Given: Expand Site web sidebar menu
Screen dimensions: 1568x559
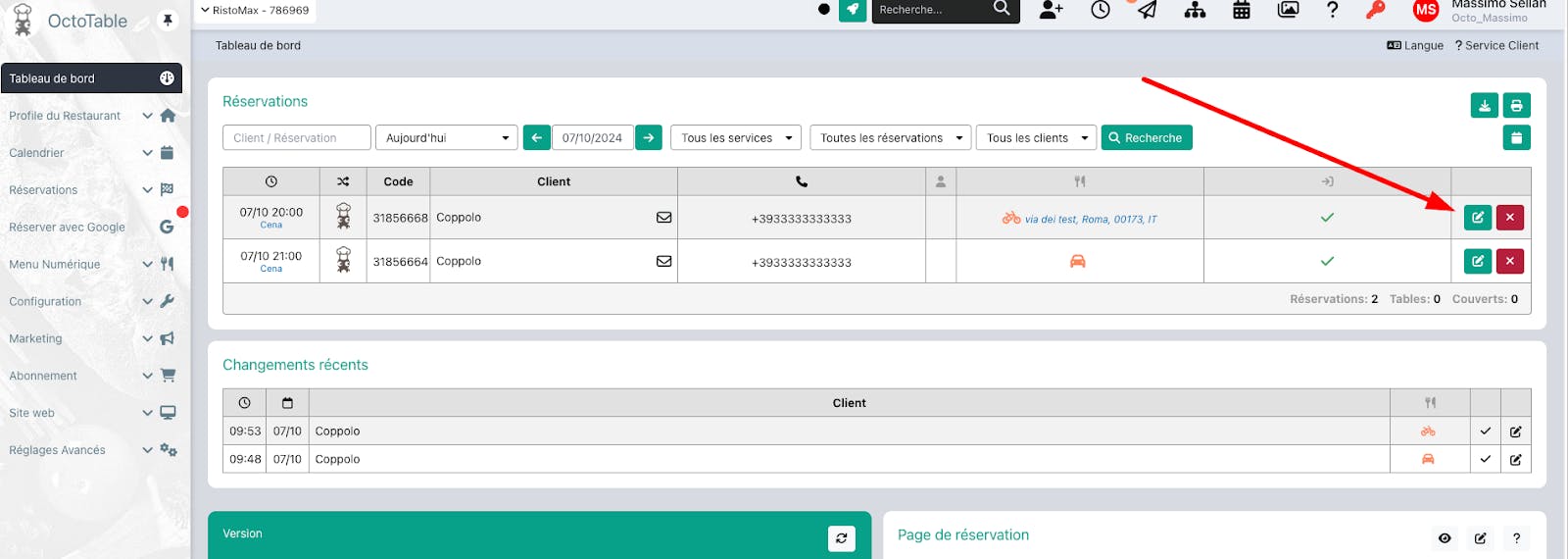Looking at the screenshot, I should [92, 414].
